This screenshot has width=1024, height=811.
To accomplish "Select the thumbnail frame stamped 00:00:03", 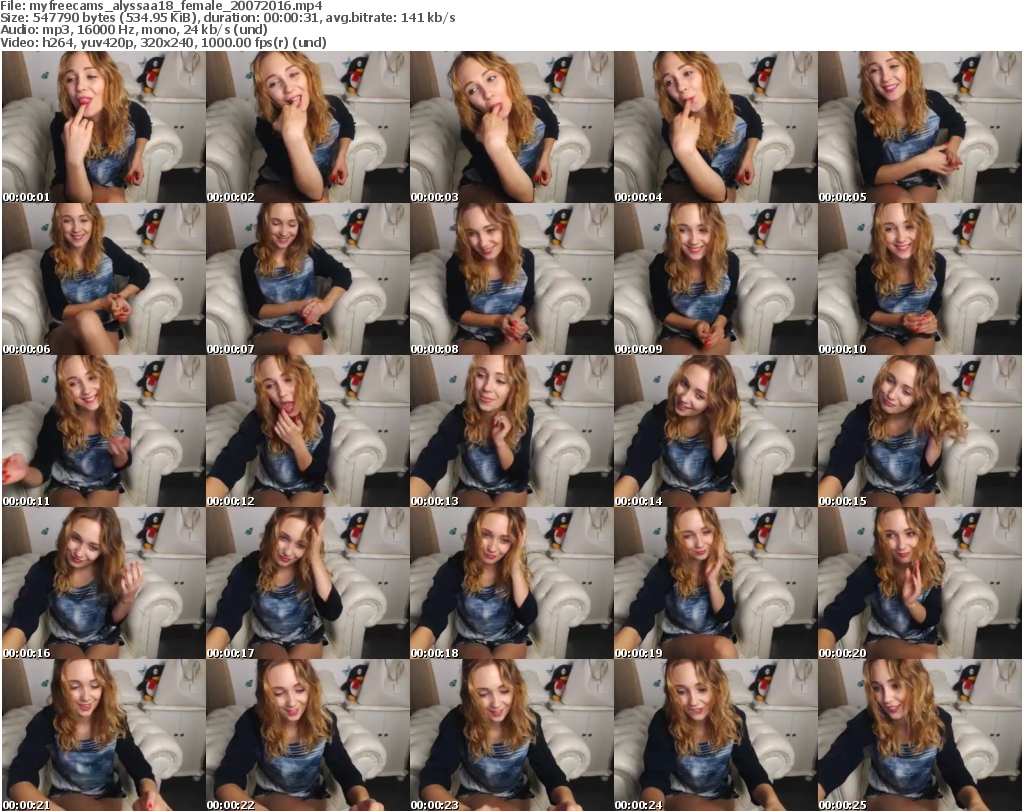I will pyautogui.click(x=512, y=127).
